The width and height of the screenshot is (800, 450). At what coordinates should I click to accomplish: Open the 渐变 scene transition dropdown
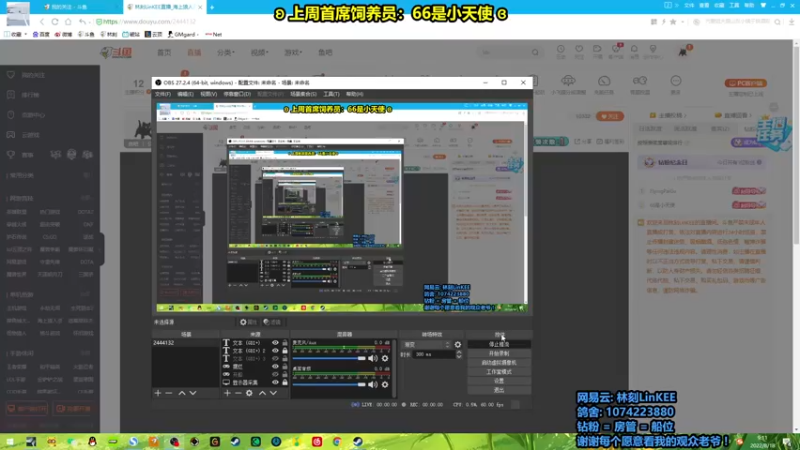(x=426, y=345)
